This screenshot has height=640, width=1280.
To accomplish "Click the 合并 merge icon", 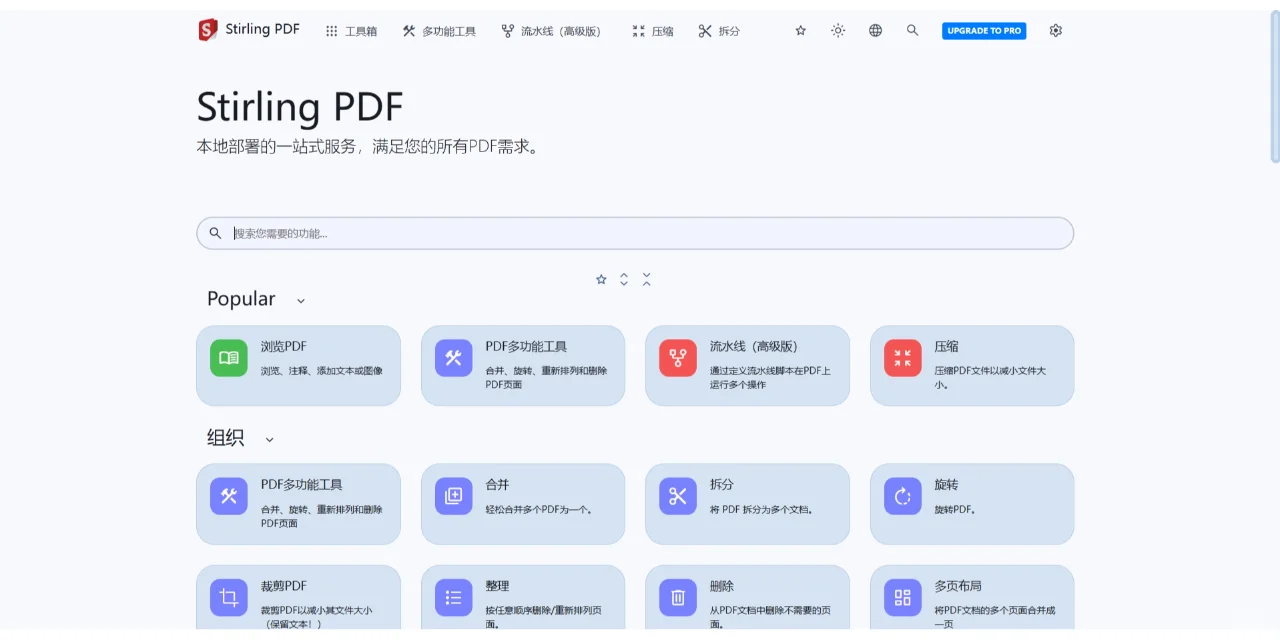I will (454, 496).
